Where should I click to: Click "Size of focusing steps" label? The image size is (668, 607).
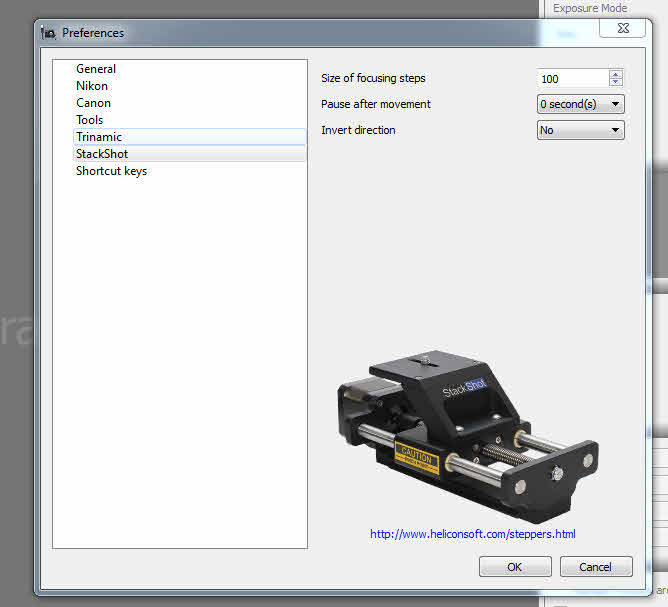click(373, 78)
